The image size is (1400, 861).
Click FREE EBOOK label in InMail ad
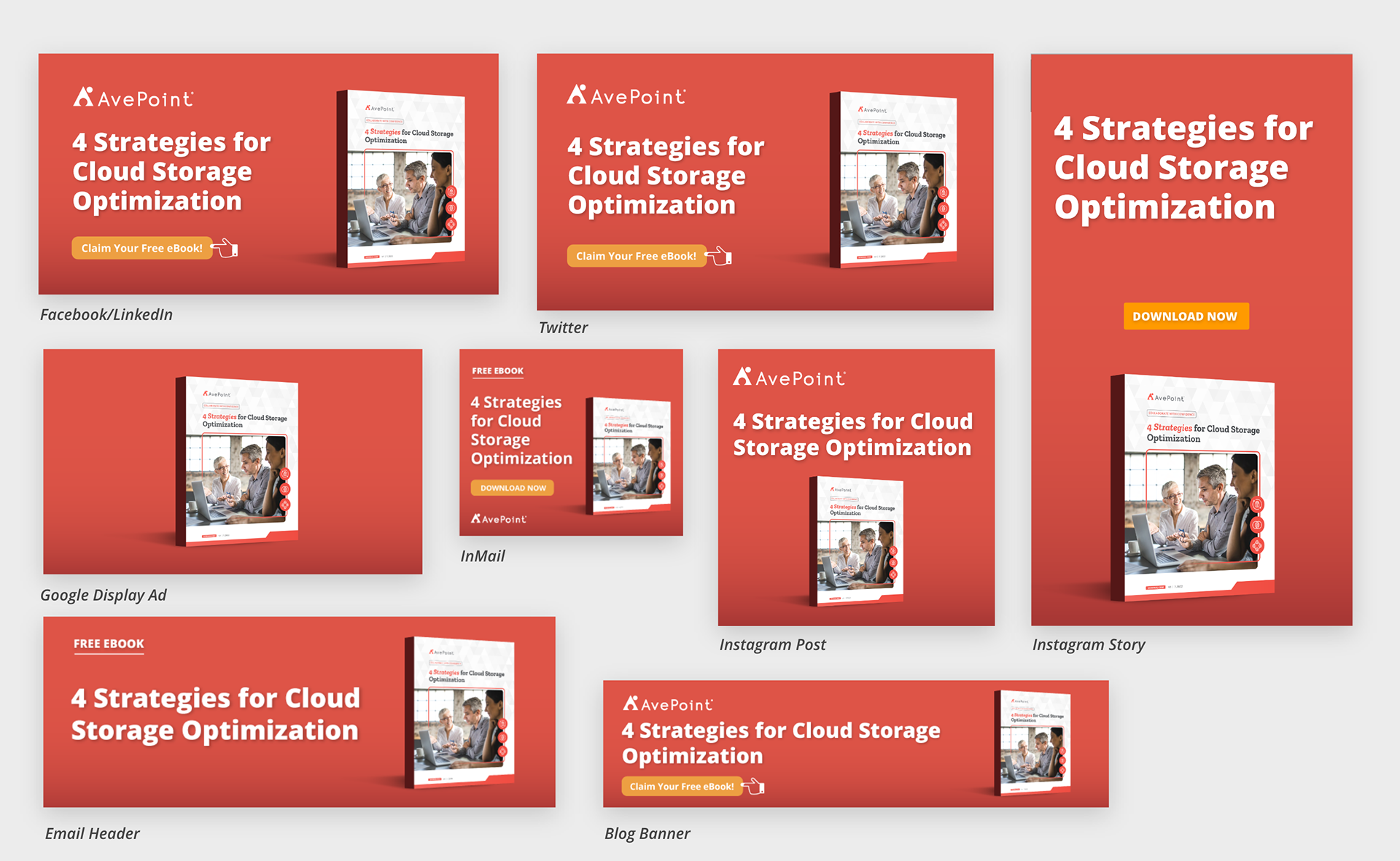pyautogui.click(x=498, y=371)
